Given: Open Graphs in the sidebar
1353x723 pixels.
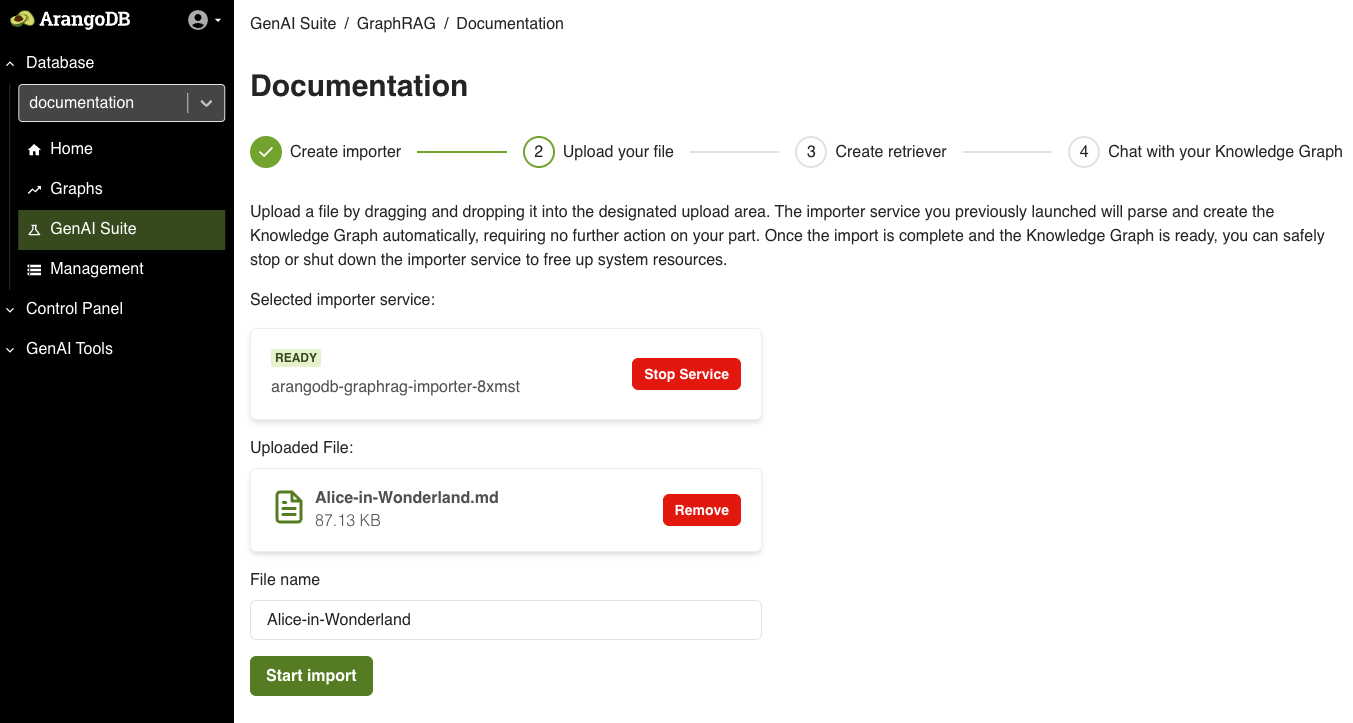Looking at the screenshot, I should [x=121, y=189].
